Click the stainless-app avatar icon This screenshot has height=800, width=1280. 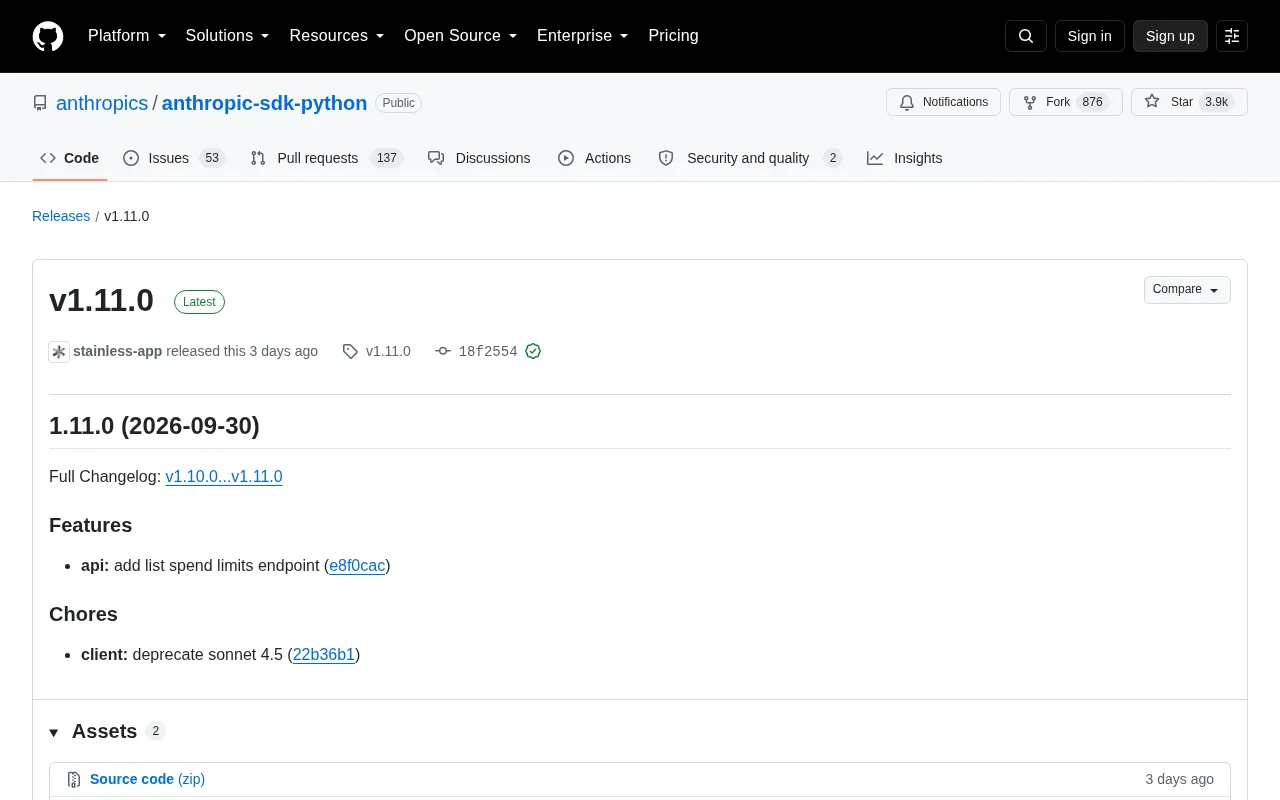pos(59,351)
